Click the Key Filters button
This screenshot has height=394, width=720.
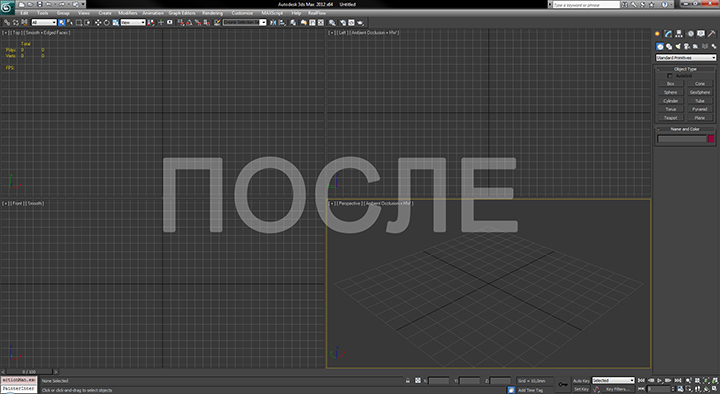(x=617, y=389)
